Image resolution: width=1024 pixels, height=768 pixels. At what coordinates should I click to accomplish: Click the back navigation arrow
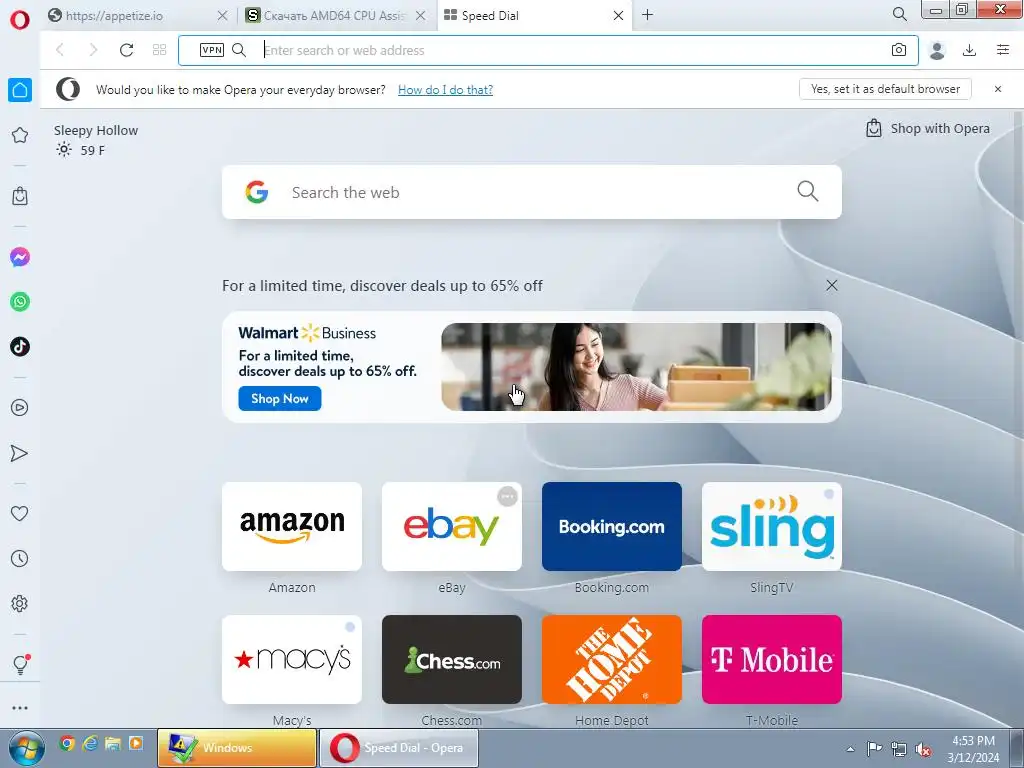60,50
